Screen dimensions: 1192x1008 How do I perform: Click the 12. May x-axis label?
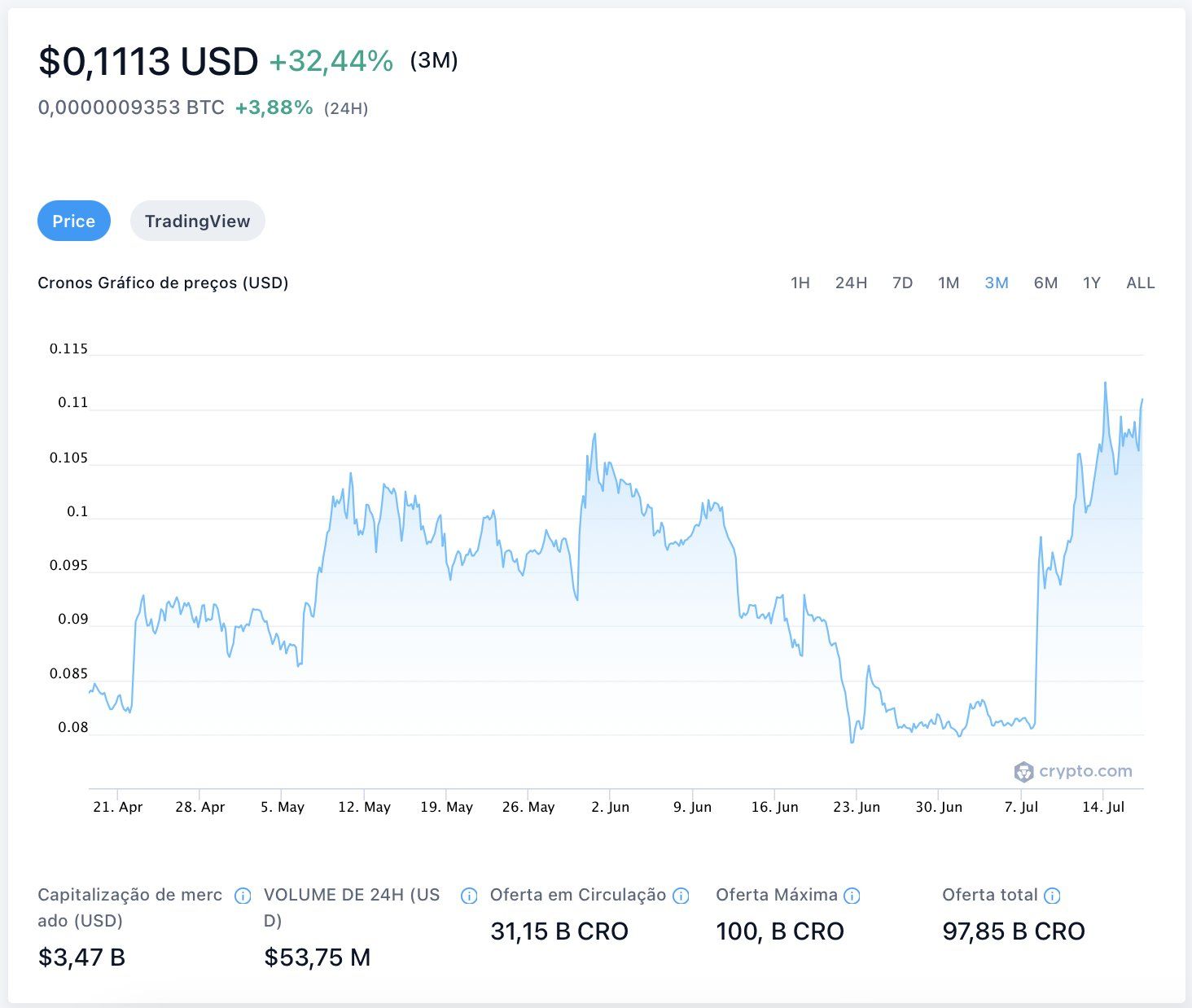[x=364, y=807]
